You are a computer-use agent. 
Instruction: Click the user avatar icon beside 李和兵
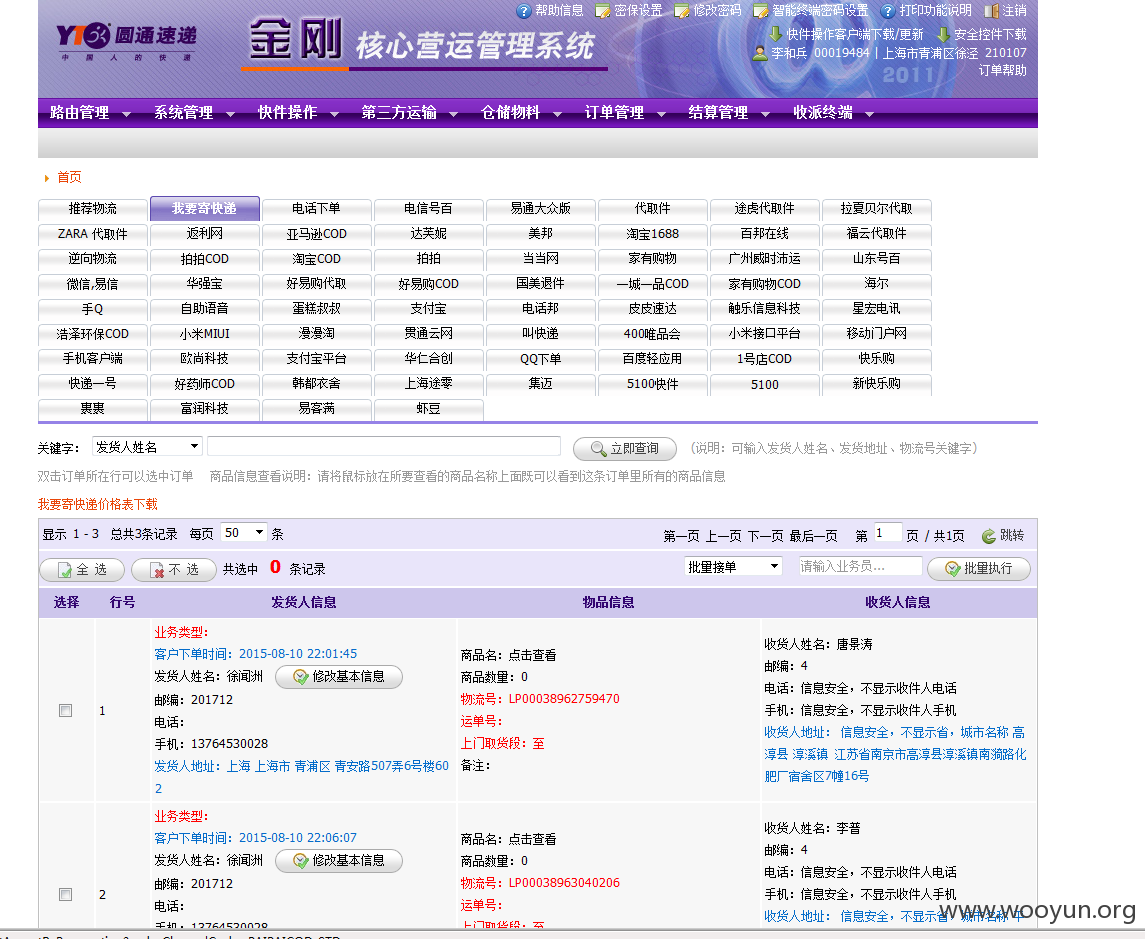[x=759, y=53]
